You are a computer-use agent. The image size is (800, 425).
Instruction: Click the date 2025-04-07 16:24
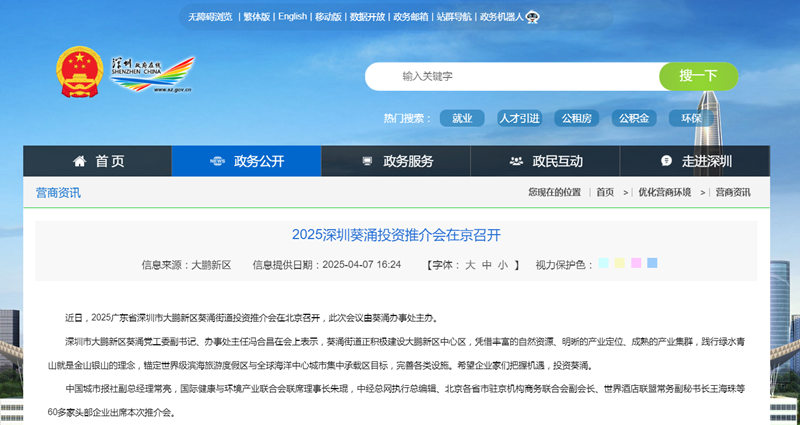362,265
